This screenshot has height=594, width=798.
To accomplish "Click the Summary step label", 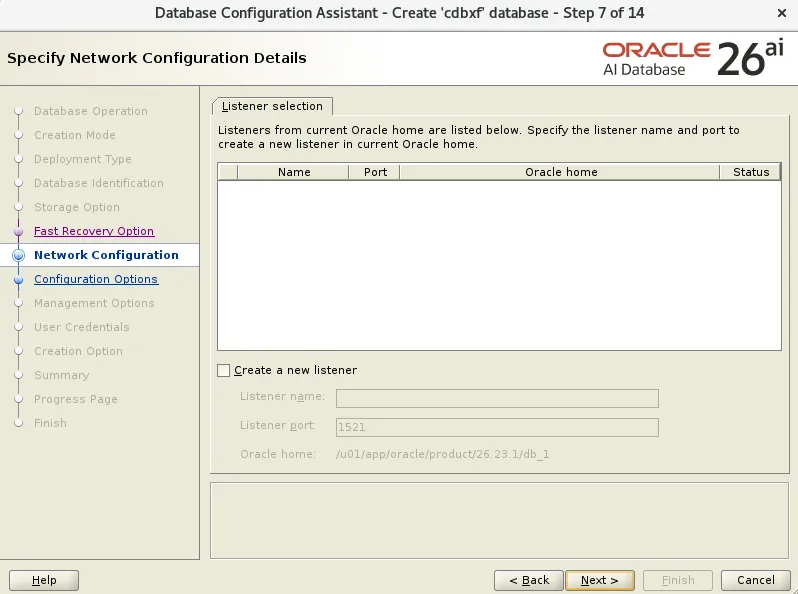I will click(62, 375).
